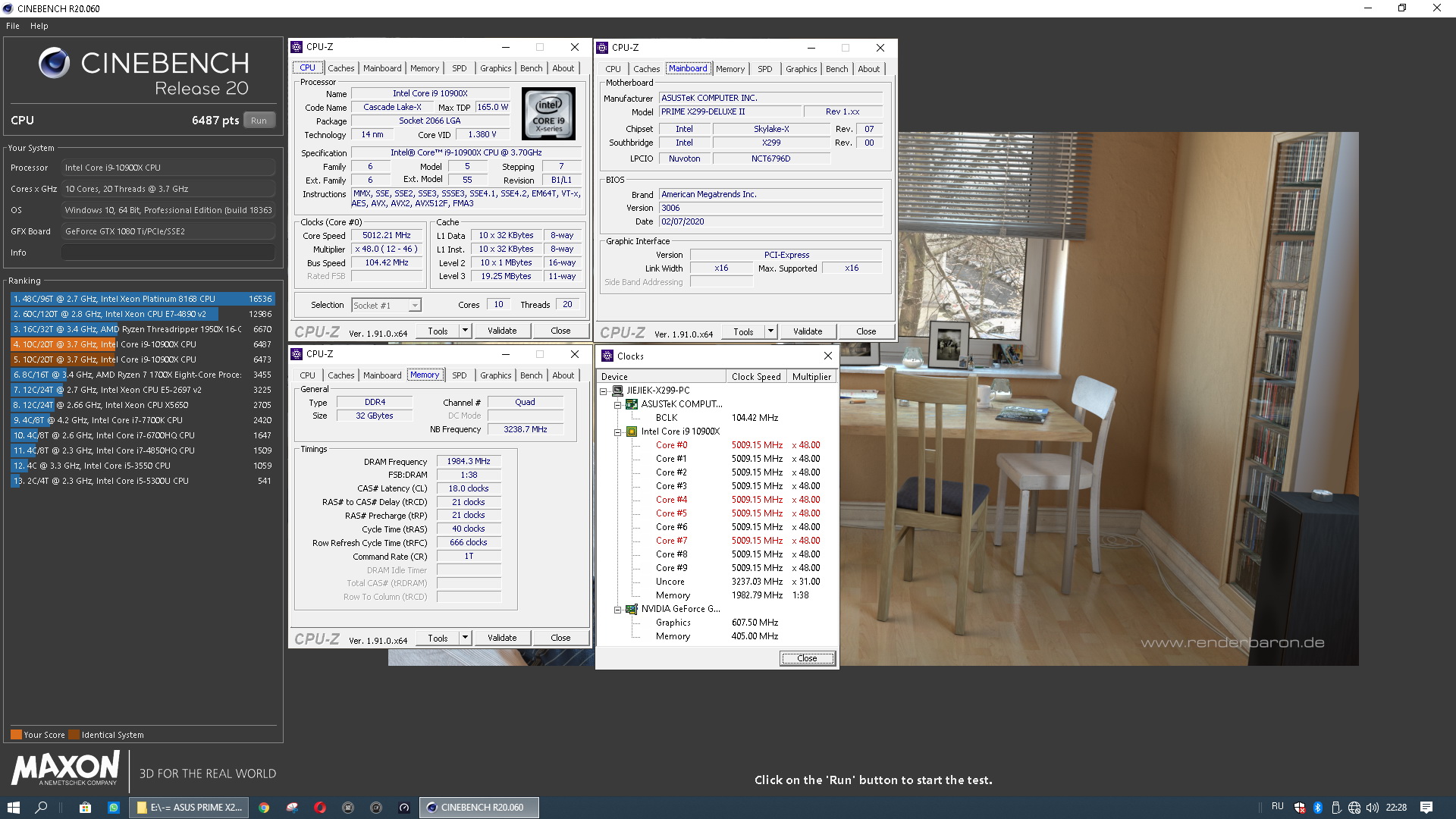Viewport: 1456px width, 819px height.
Task: Open the Tools dropdown arrow in the Mainboard window
Action: [771, 331]
